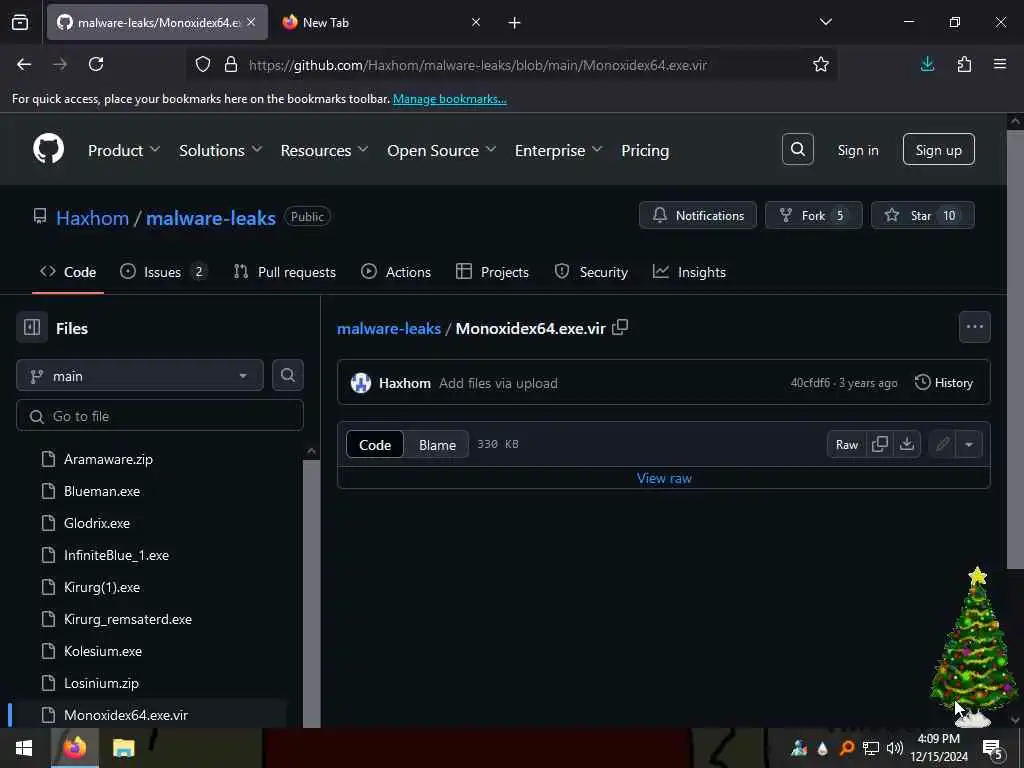Open the list all tabs dropdown
The height and width of the screenshot is (768, 1024).
tap(825, 22)
